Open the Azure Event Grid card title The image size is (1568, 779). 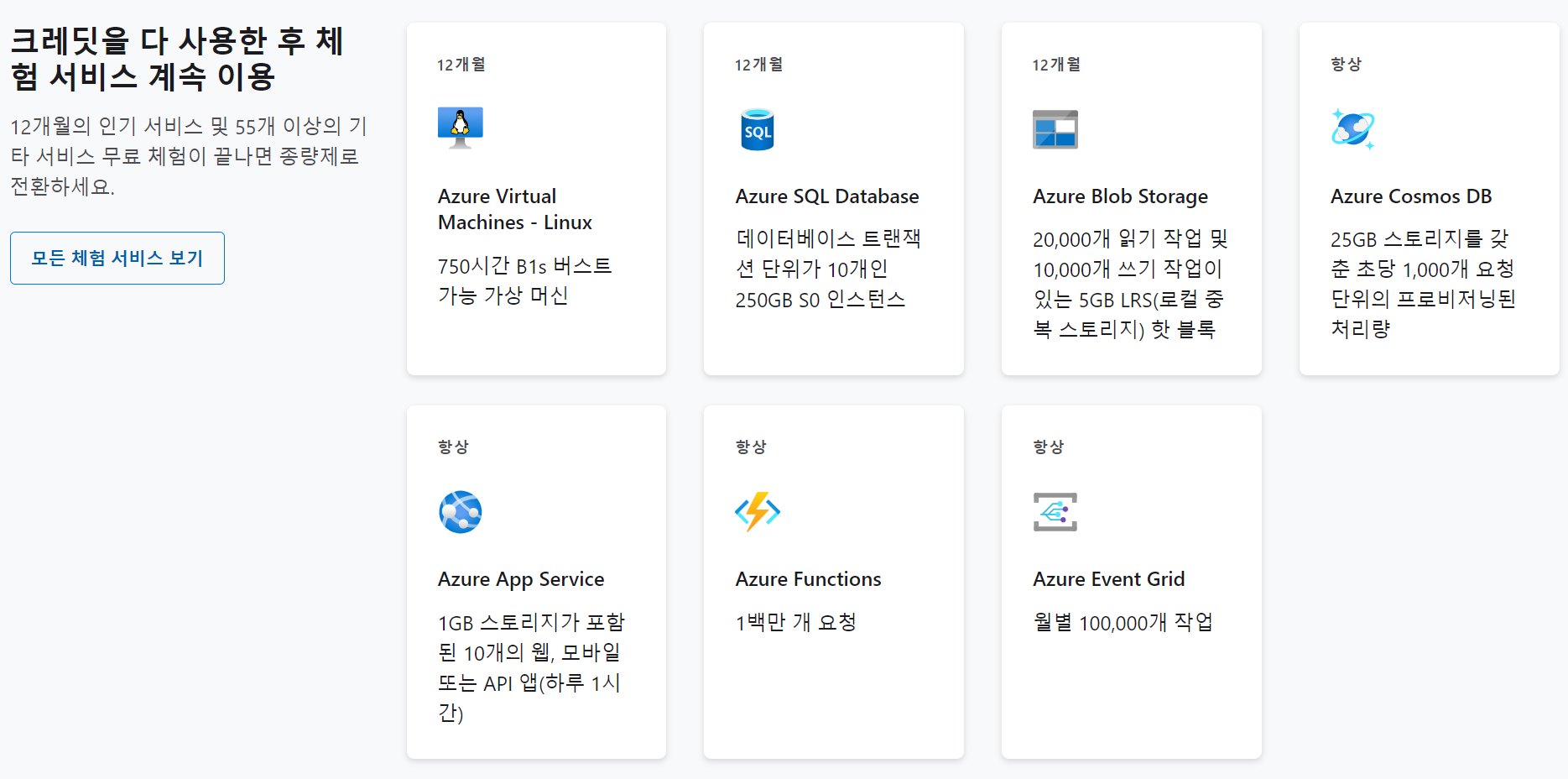pos(1109,579)
